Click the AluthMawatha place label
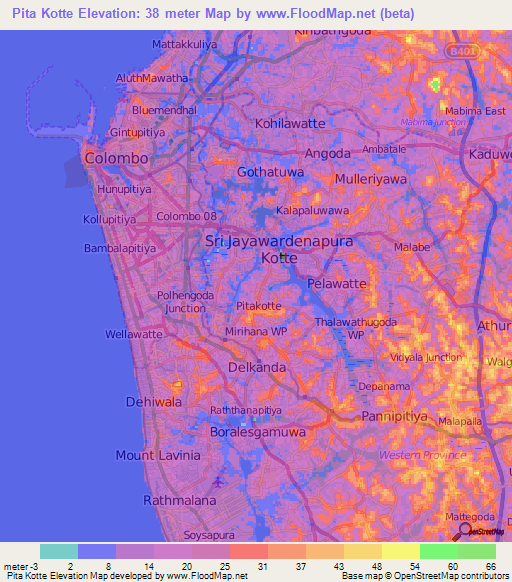This screenshot has width=512, height=582. click(x=152, y=78)
